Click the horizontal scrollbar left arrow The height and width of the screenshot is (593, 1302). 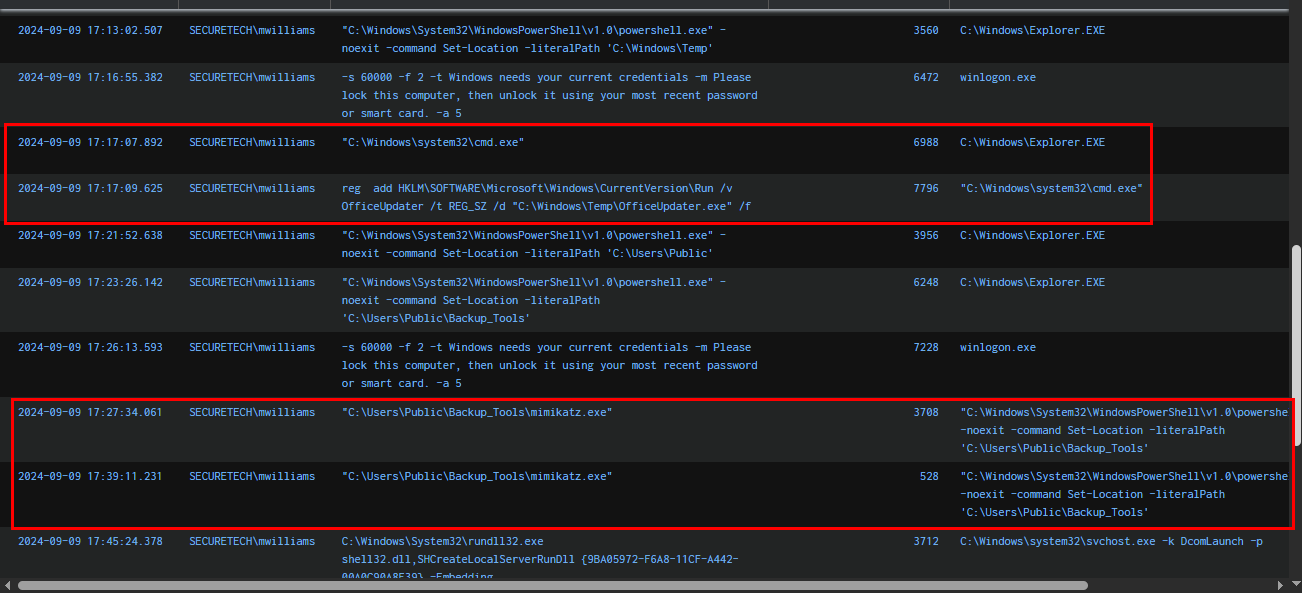pyautogui.click(x=6, y=584)
